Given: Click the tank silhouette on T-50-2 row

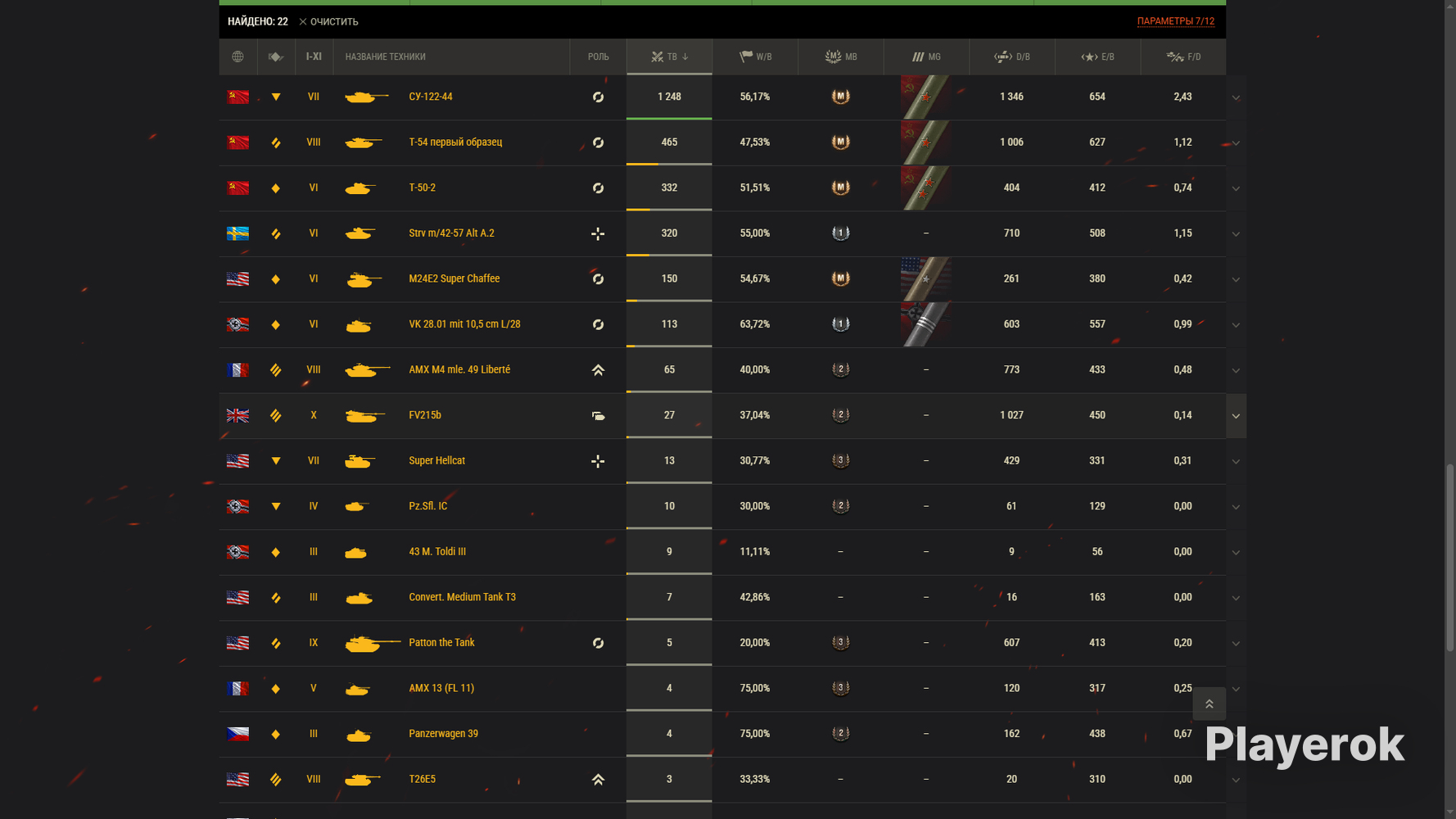Looking at the screenshot, I should click(359, 188).
